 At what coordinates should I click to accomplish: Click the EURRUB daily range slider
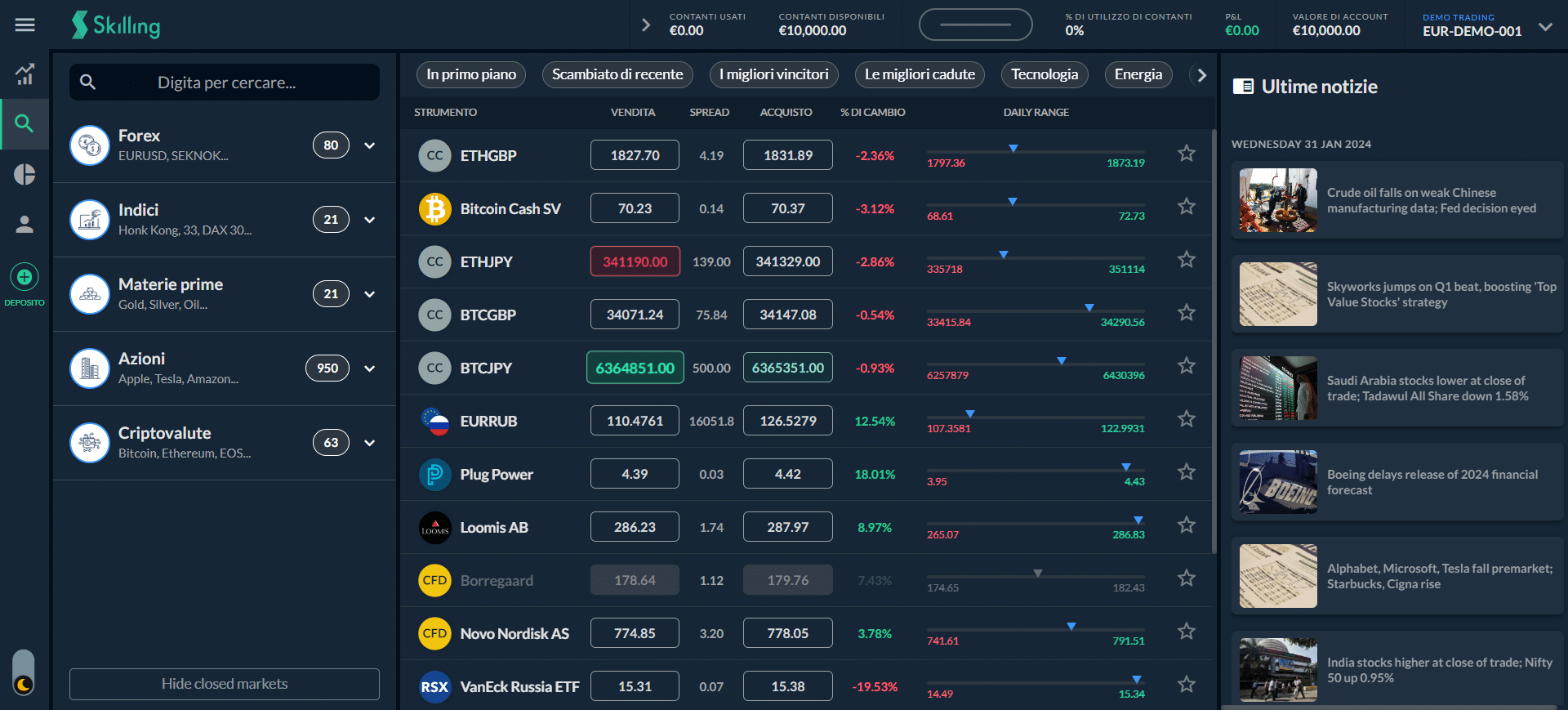pos(1036,417)
